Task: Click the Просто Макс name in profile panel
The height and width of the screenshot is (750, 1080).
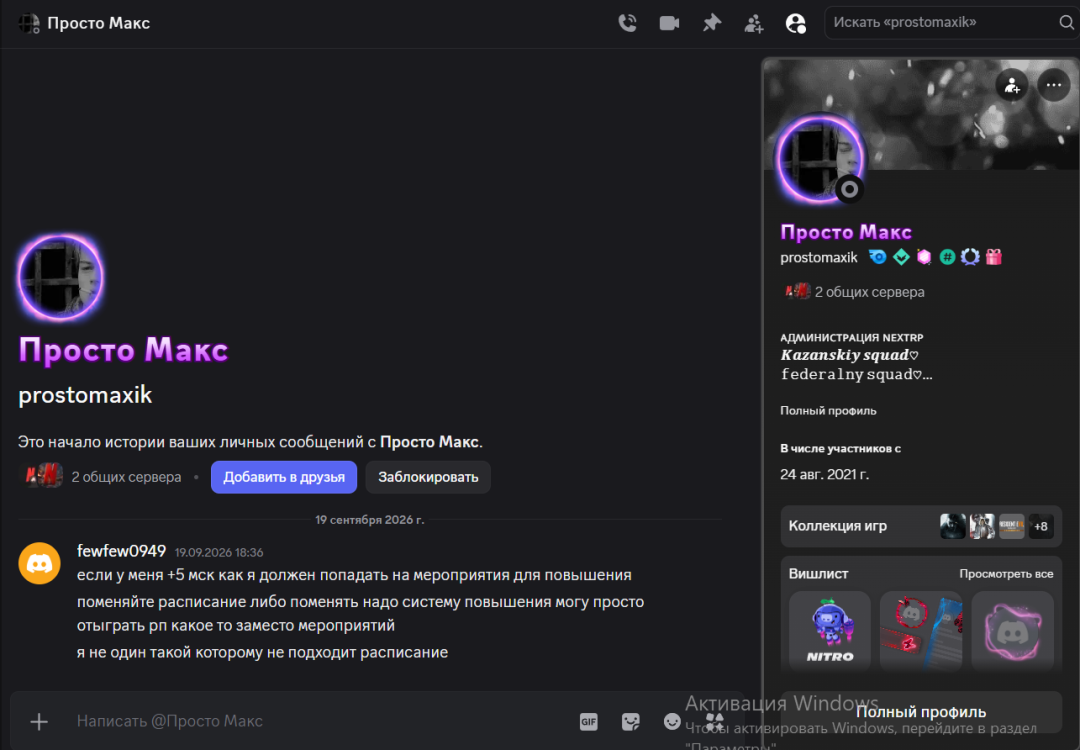Action: (845, 232)
